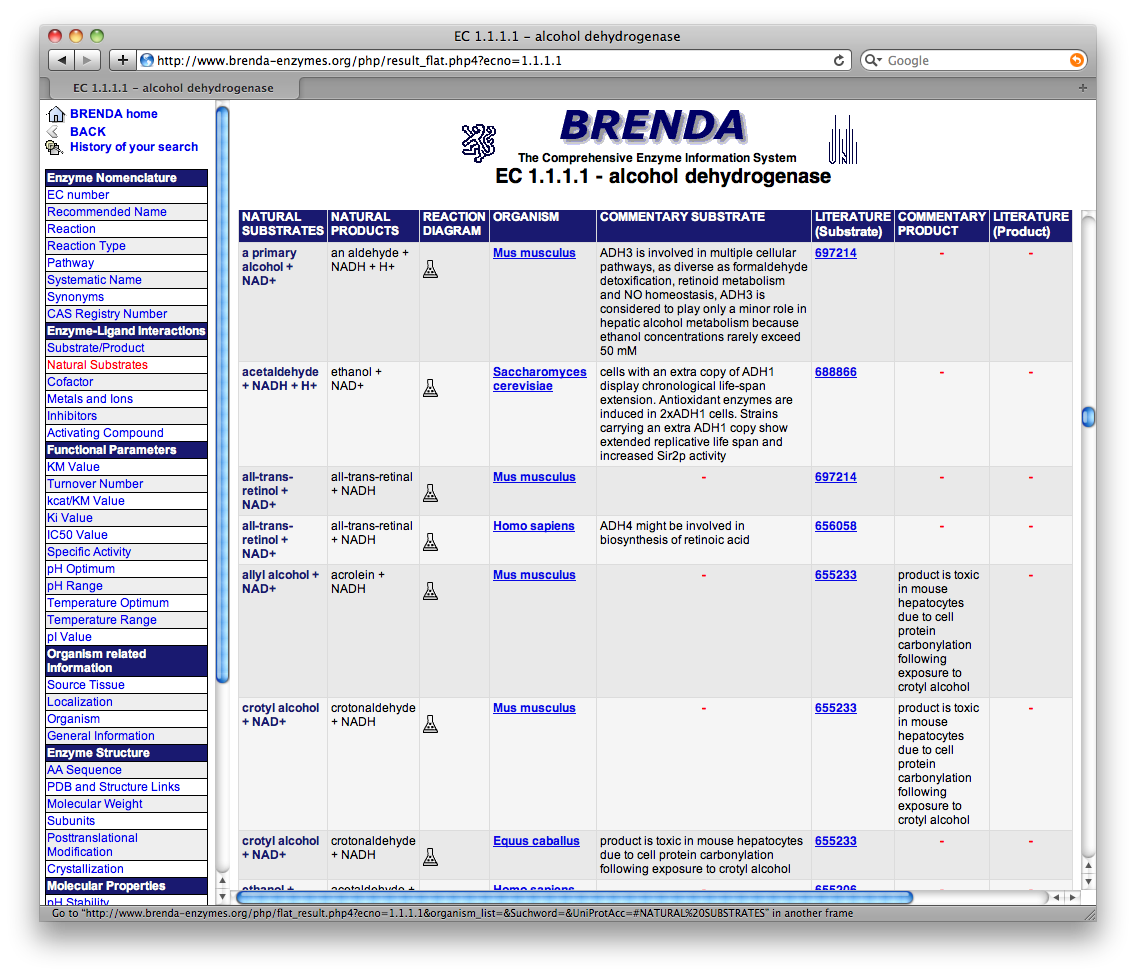Image resolution: width=1136 pixels, height=976 pixels.
Task: Open reaction diagram for allyl alcohol row
Action: [x=430, y=591]
